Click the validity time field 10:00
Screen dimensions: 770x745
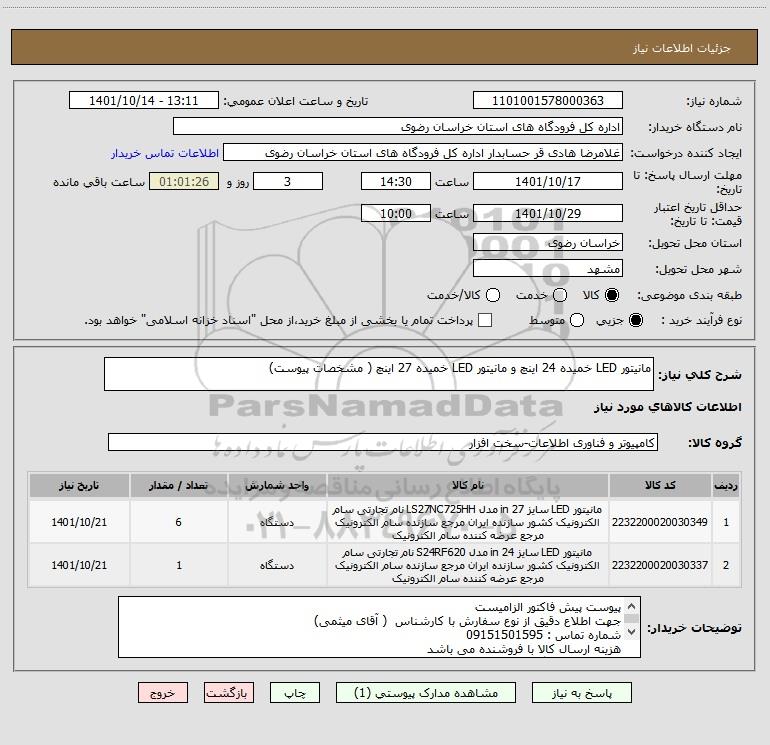tap(396, 214)
